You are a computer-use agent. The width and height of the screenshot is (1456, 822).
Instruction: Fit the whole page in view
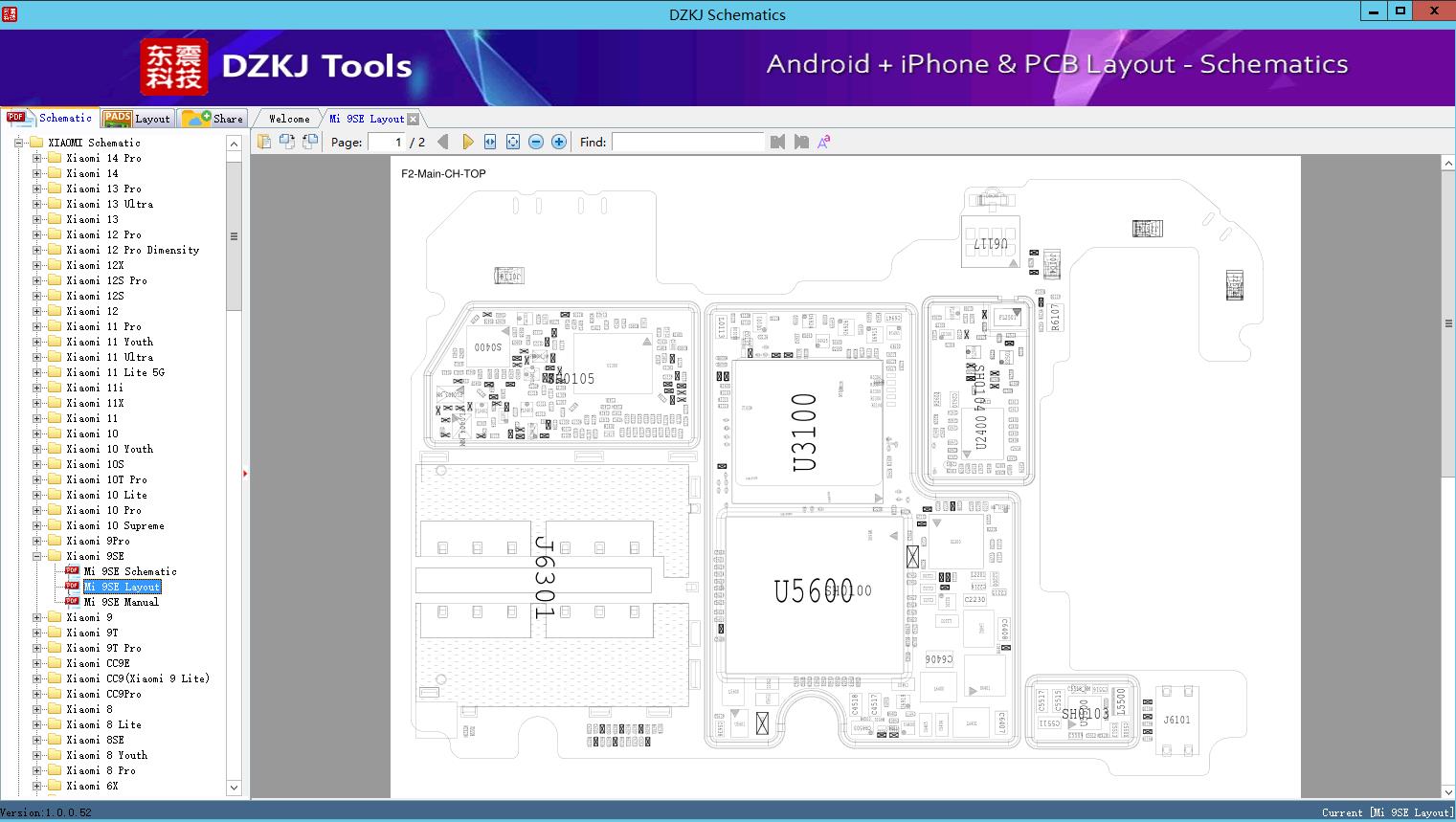click(x=513, y=142)
